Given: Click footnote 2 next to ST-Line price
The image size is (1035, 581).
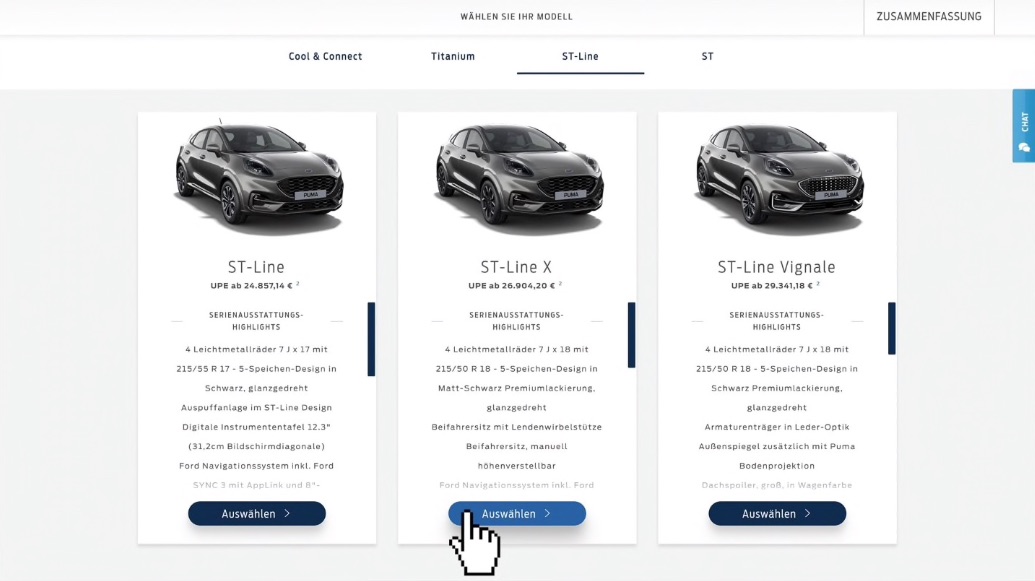Looking at the screenshot, I should click(298, 284).
